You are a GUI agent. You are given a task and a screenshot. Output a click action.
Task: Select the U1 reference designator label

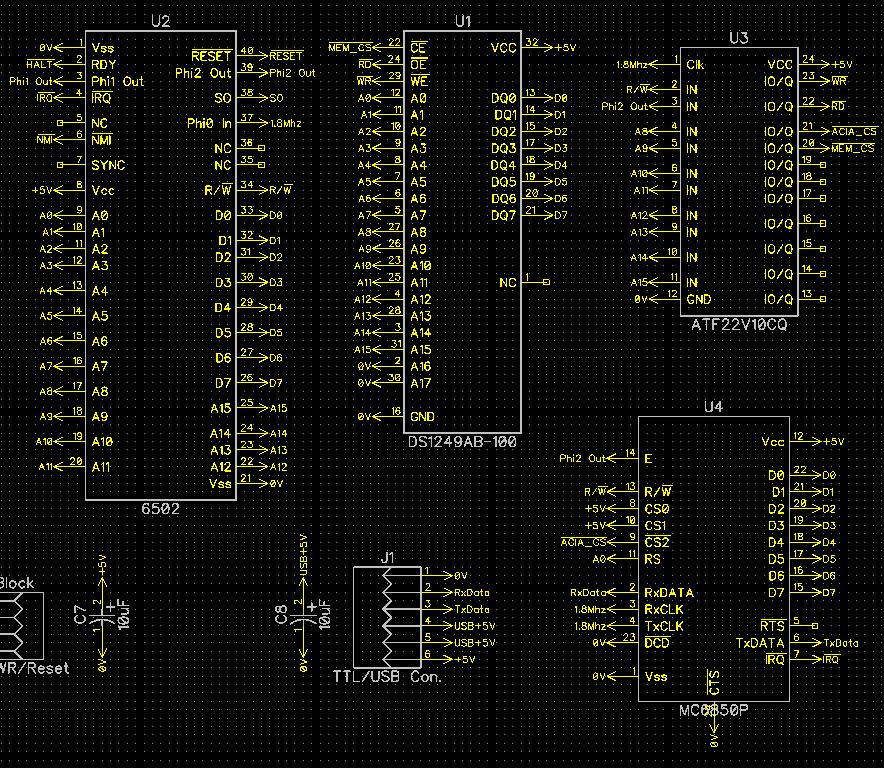(463, 21)
